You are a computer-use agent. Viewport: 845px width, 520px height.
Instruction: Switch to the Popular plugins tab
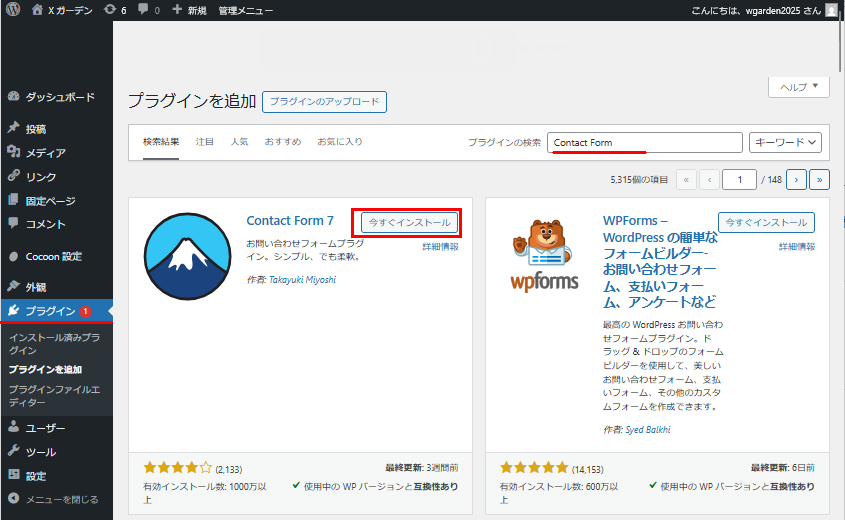[x=239, y=142]
